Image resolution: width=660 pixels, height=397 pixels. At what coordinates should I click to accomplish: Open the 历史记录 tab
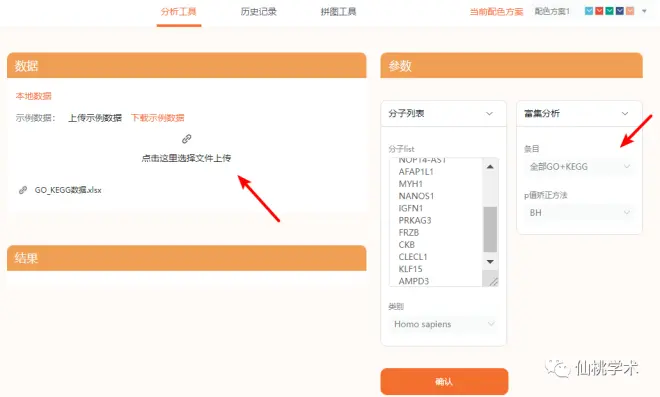(x=258, y=12)
